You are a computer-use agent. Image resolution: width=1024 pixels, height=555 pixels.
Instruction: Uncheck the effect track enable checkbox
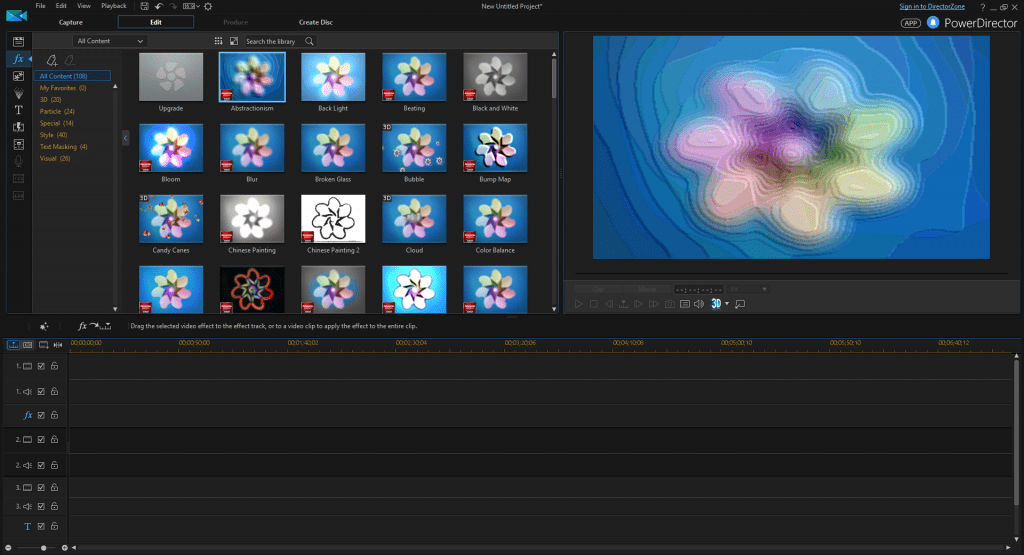pyautogui.click(x=41, y=415)
